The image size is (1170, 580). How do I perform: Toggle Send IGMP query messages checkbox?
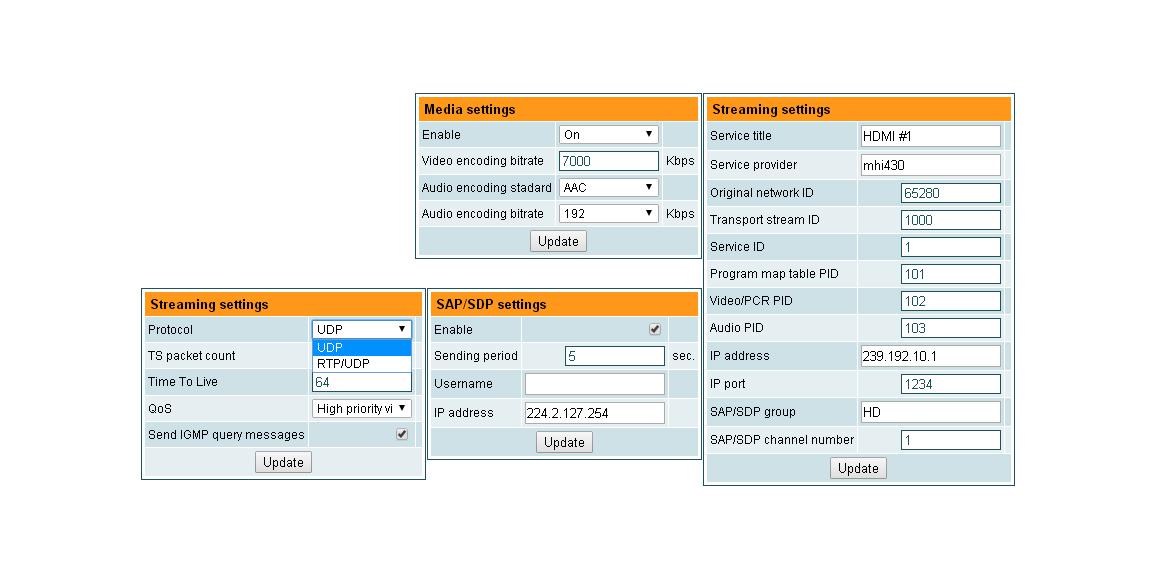(403, 435)
